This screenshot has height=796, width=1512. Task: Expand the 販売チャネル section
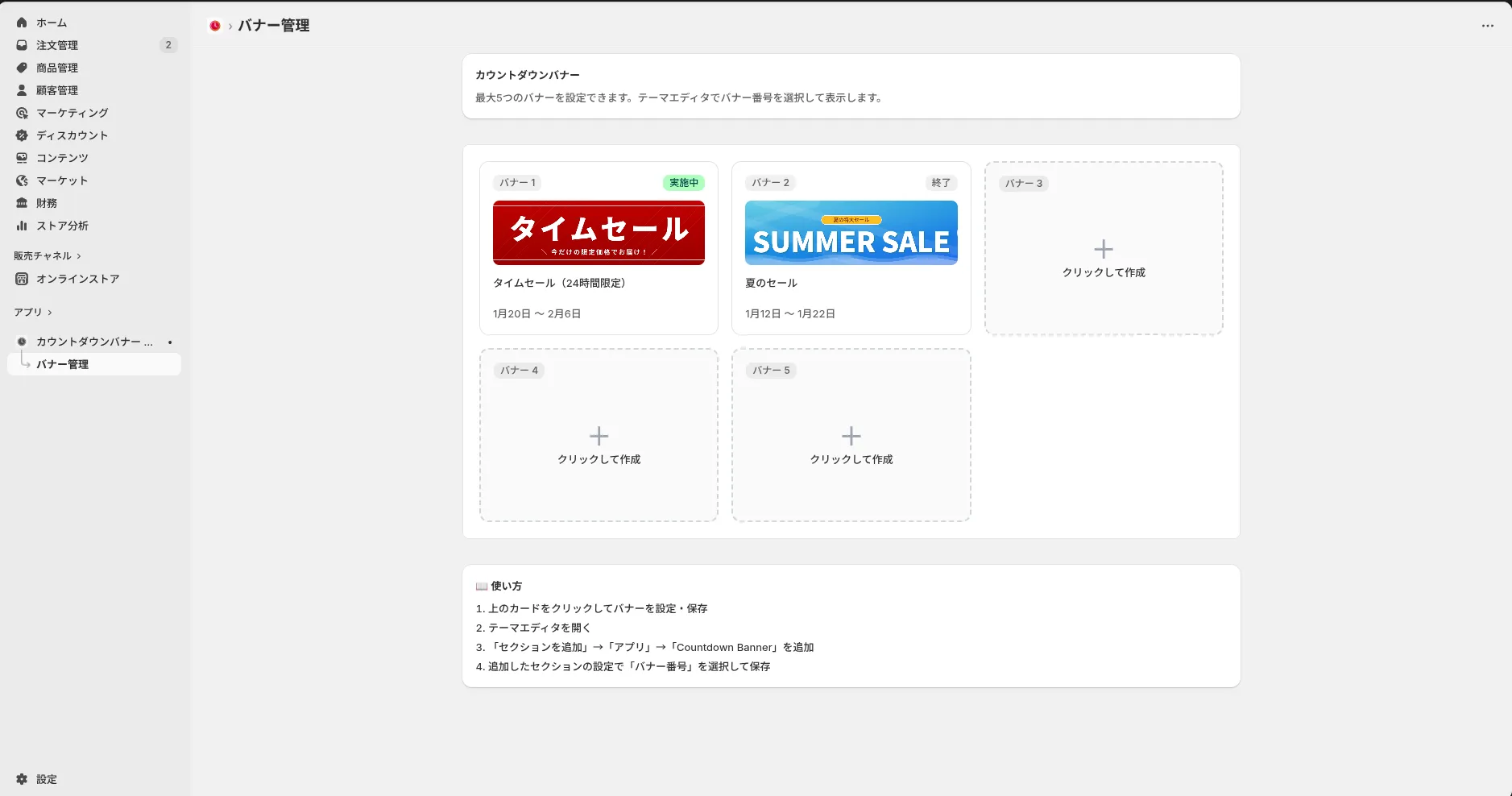click(46, 255)
